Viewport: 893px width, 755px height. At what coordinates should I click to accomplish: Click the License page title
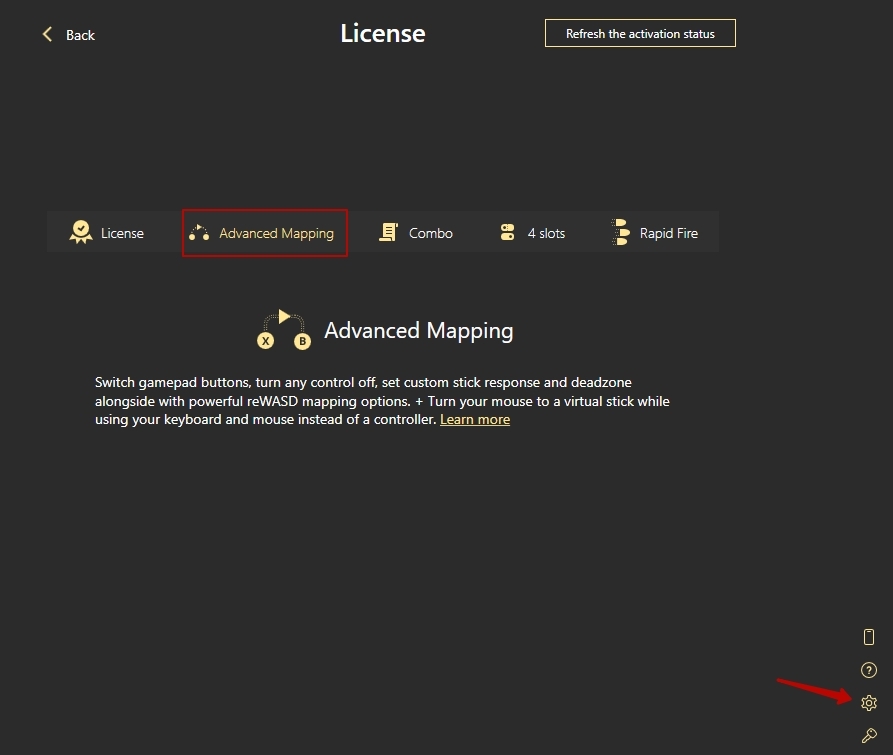383,33
